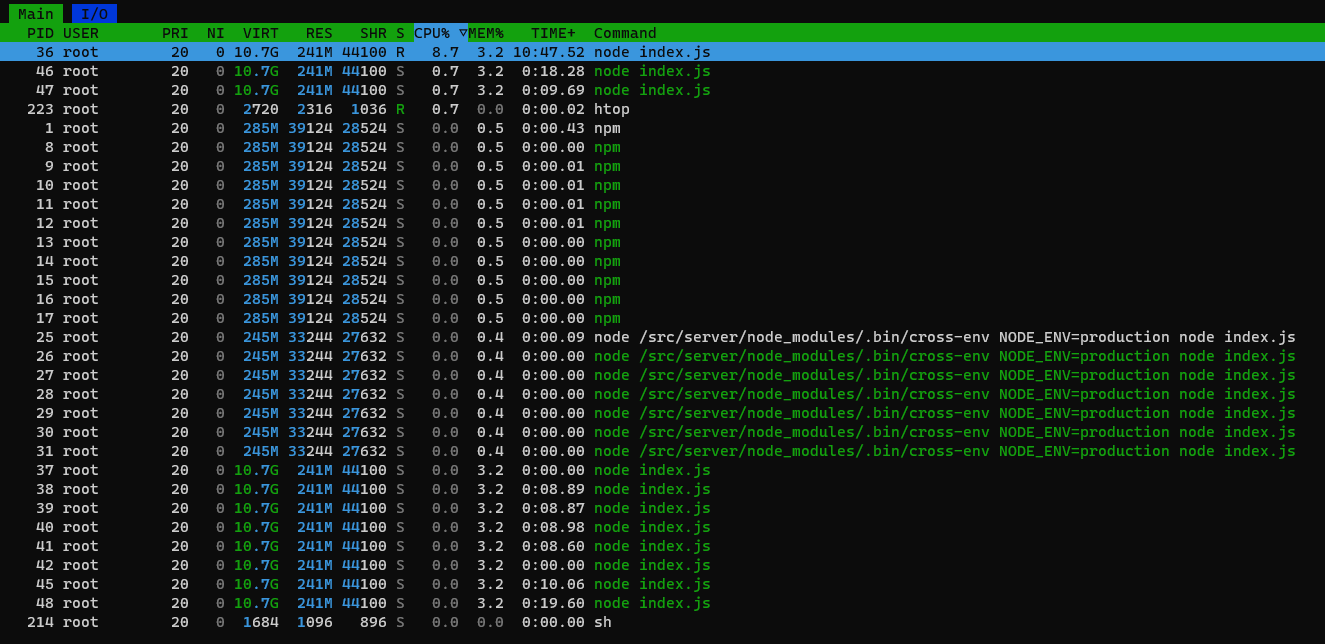Screen dimensions: 1325x644
Task: Sort by VIRT memory column header
Action: click(260, 33)
